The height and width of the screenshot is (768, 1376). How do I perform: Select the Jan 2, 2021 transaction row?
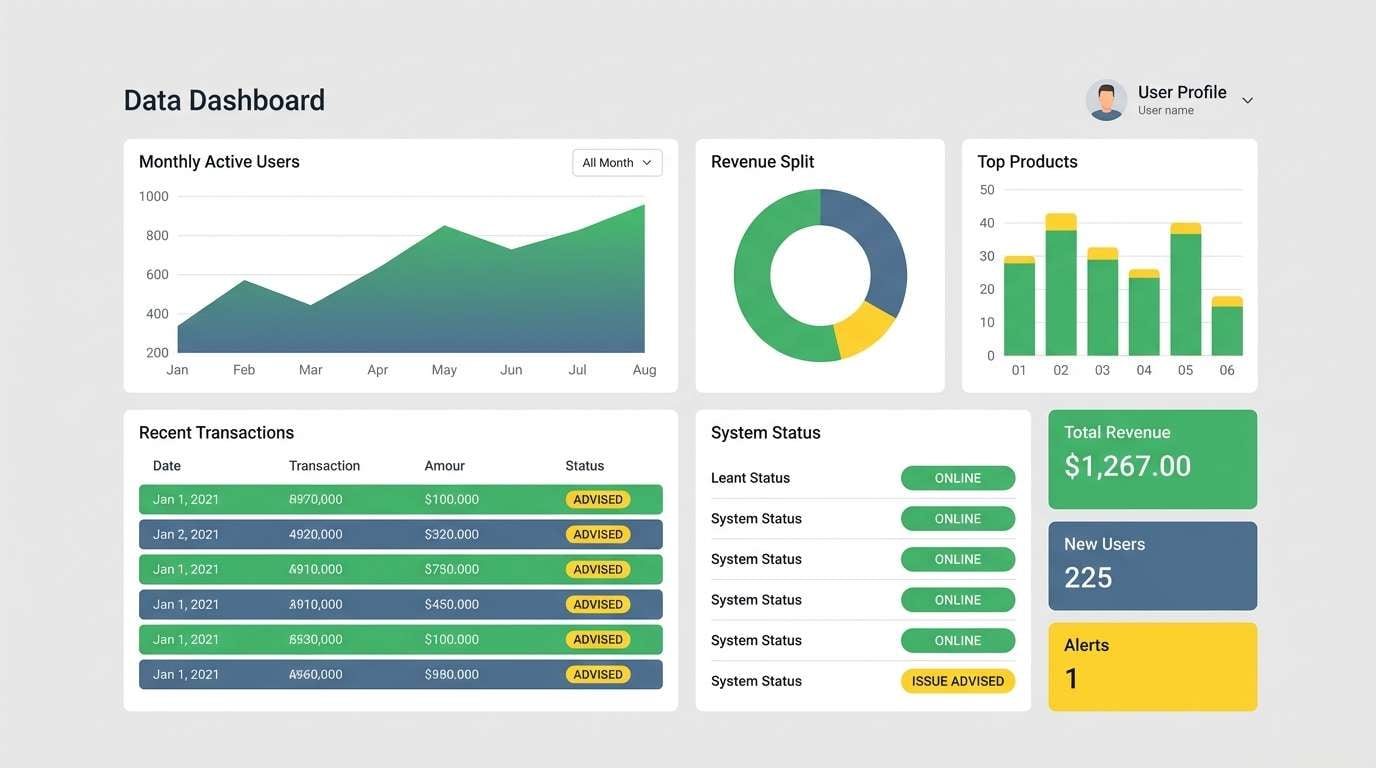pos(400,534)
